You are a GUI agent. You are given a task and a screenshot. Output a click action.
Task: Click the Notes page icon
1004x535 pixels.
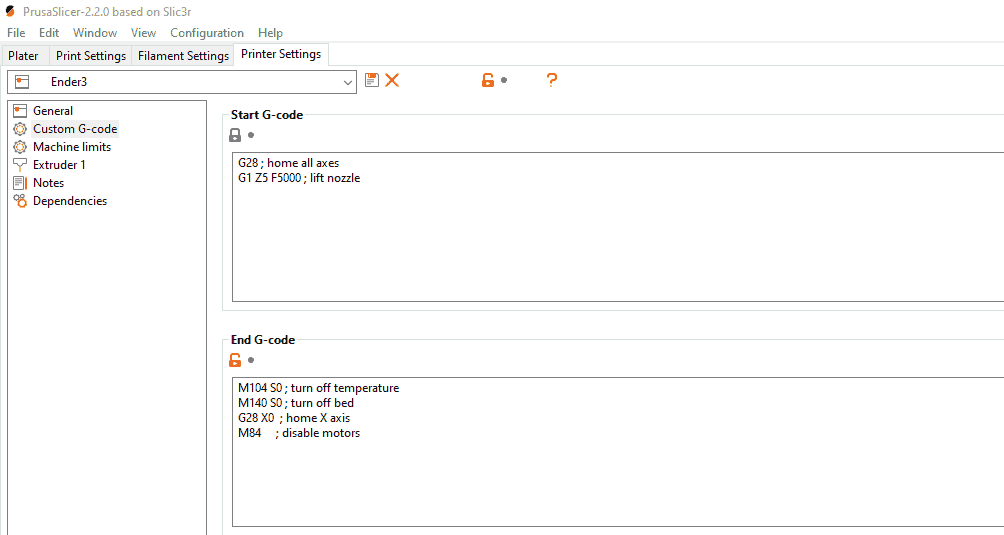(x=20, y=182)
